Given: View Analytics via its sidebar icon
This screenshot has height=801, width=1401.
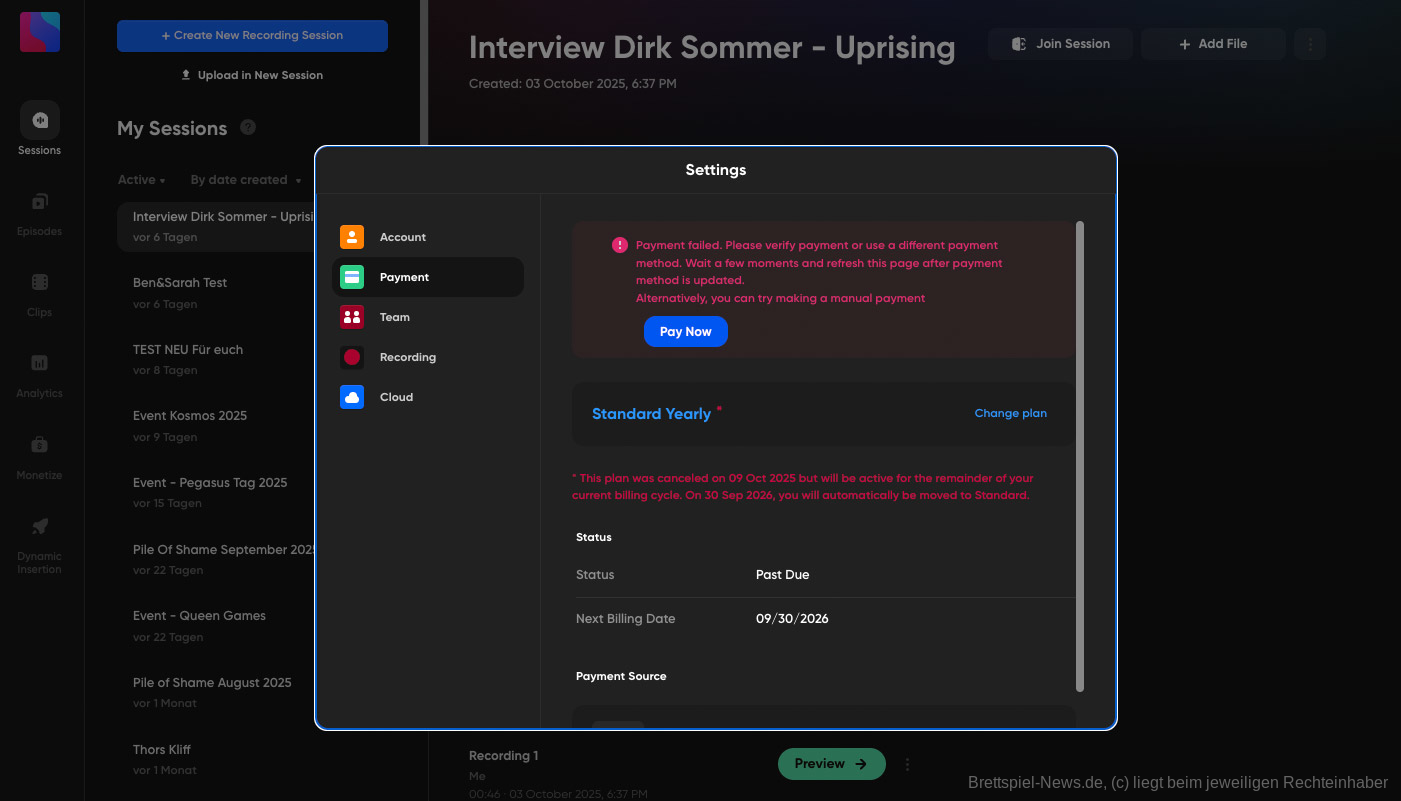Looking at the screenshot, I should point(39,370).
